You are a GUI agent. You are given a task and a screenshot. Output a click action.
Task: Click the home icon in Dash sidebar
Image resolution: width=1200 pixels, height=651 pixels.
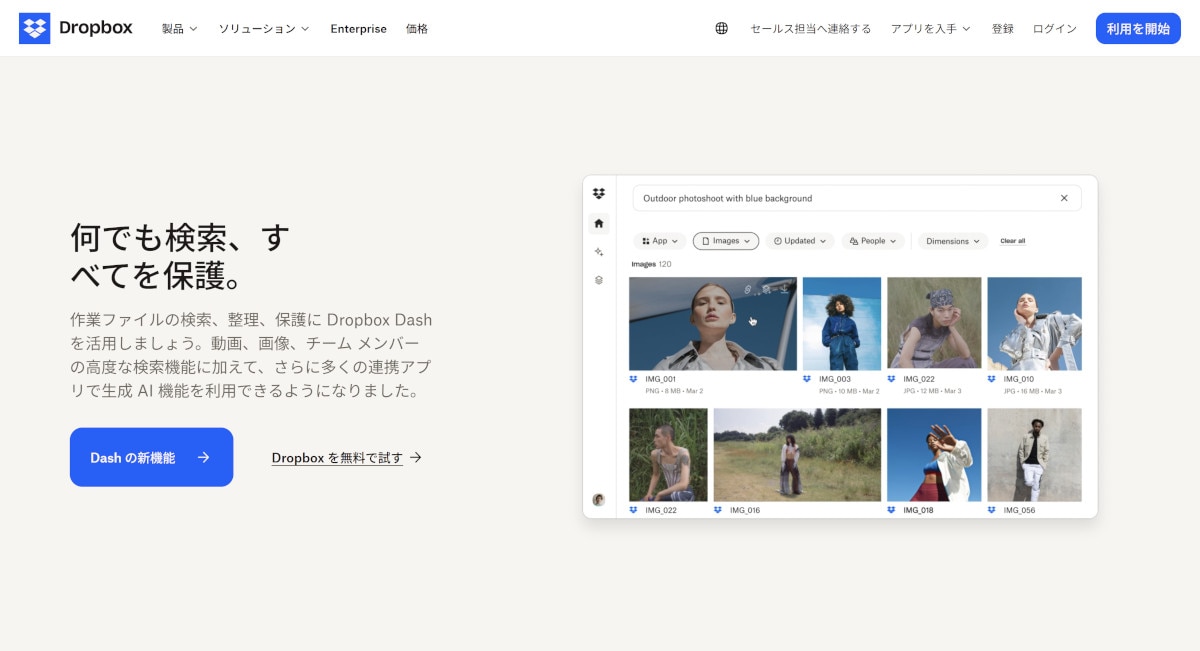pos(599,223)
